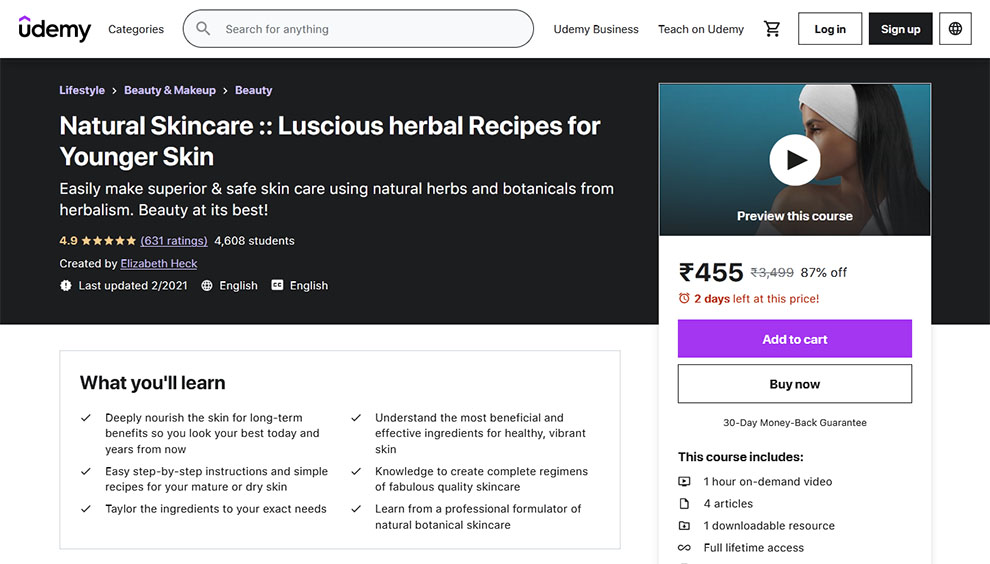The height and width of the screenshot is (564, 990).
Task: Open the 631 ratings link
Action: point(174,241)
